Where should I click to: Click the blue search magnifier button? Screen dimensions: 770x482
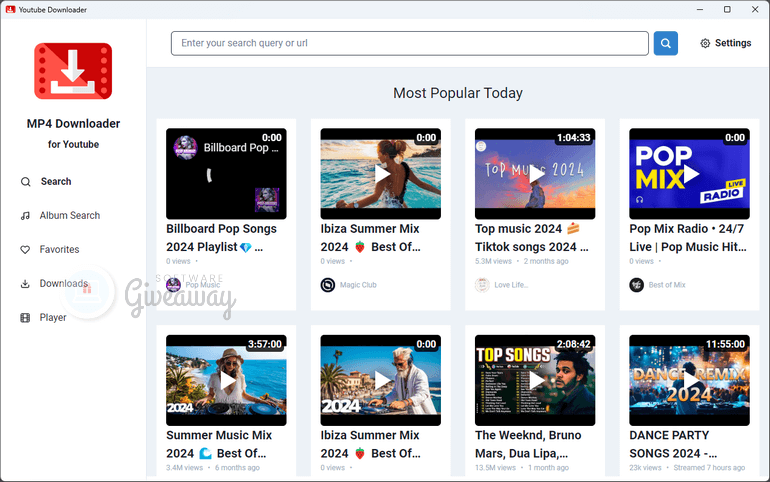coord(665,43)
